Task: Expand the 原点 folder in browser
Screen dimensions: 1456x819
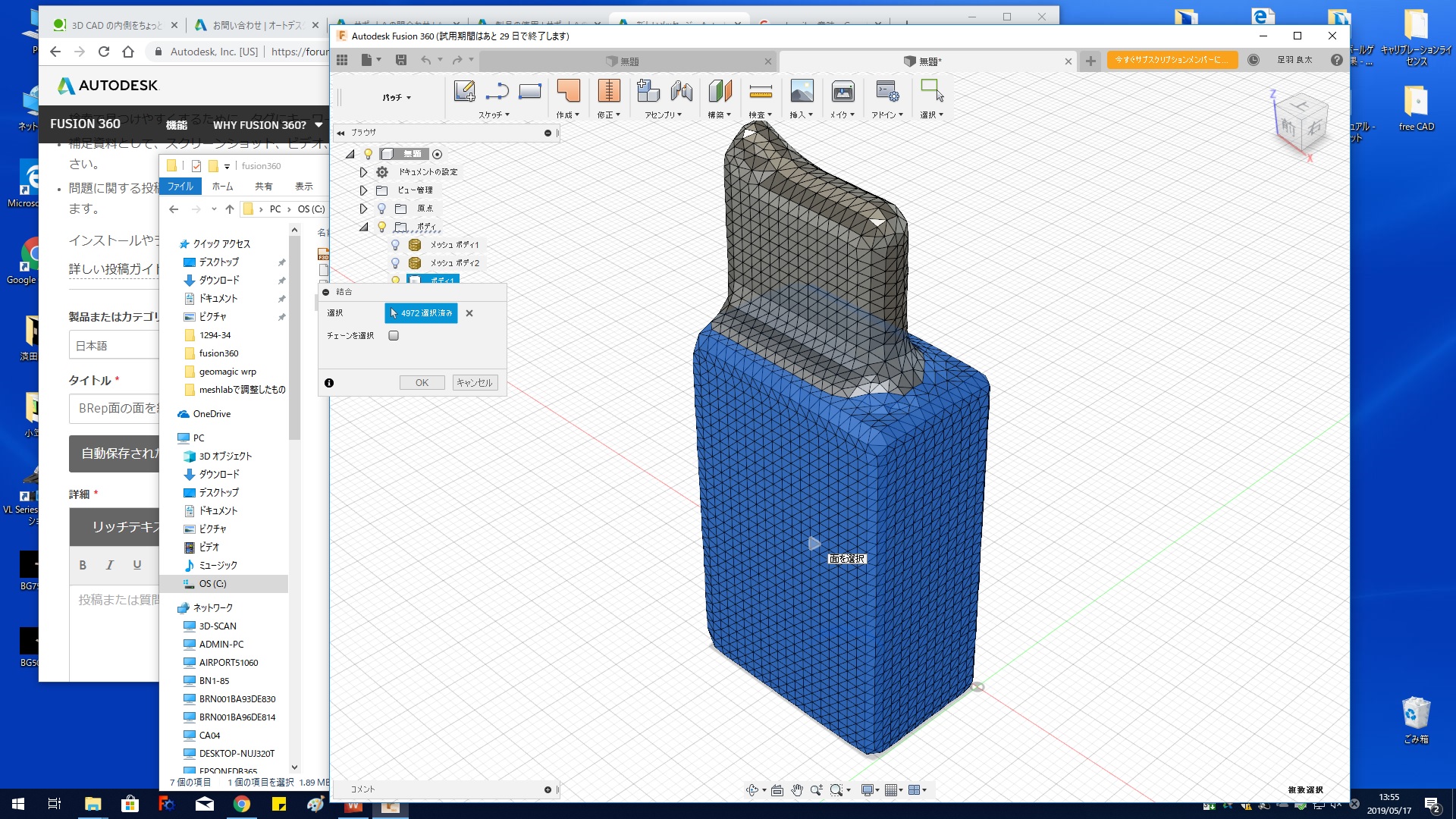Action: pyautogui.click(x=363, y=209)
